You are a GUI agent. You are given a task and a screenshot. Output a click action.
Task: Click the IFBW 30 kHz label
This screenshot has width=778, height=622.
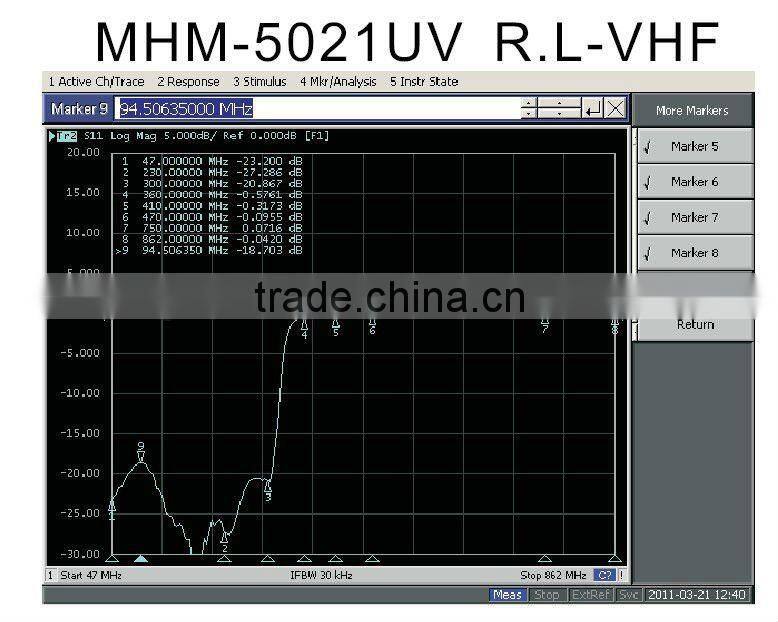321,575
